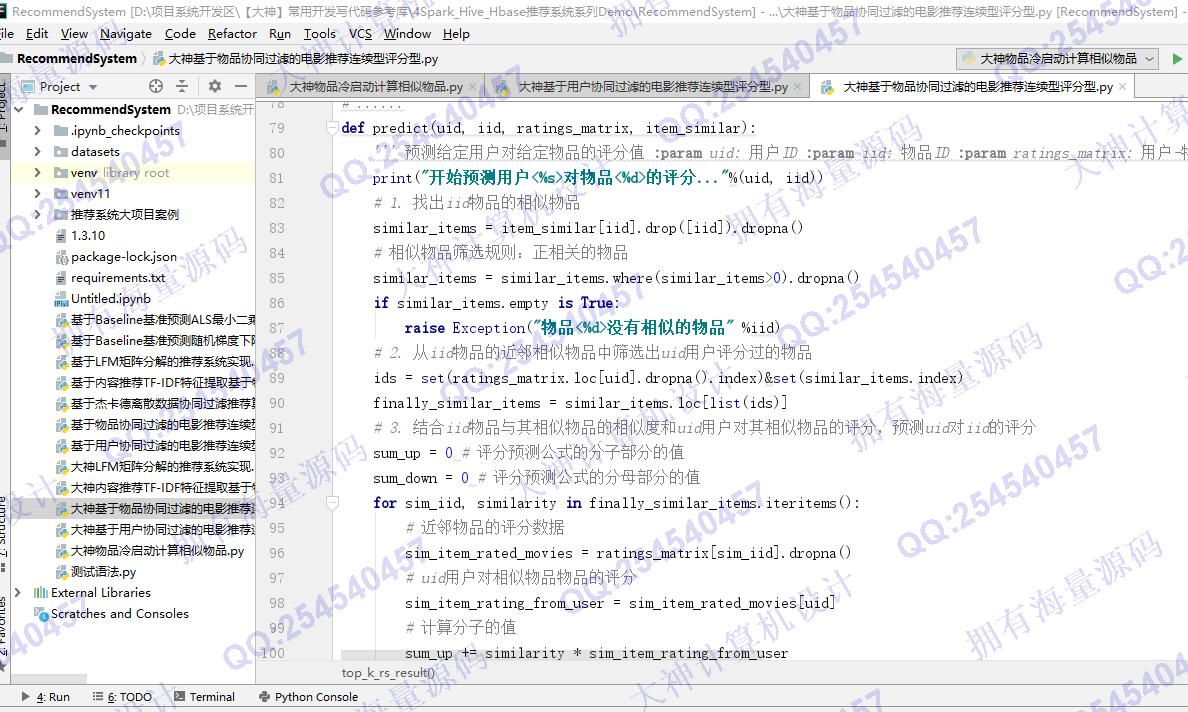Hide the Project panel with the minus icon
This screenshot has height=712, width=1188.
(x=241, y=86)
